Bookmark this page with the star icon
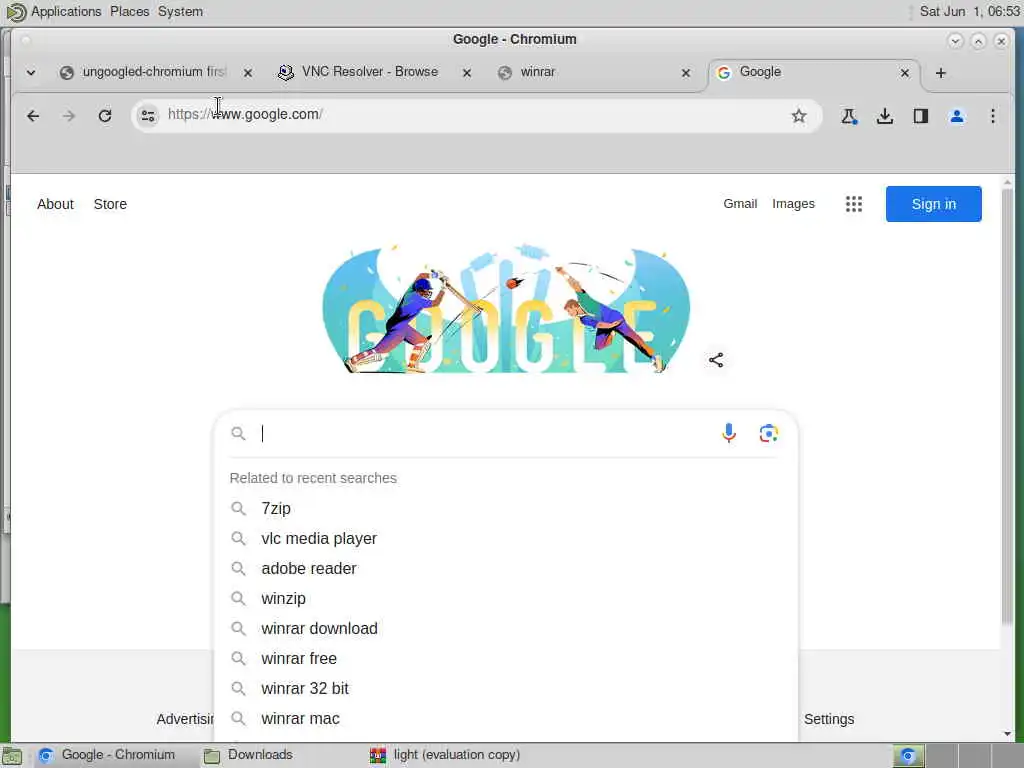This screenshot has width=1024, height=768. (799, 116)
